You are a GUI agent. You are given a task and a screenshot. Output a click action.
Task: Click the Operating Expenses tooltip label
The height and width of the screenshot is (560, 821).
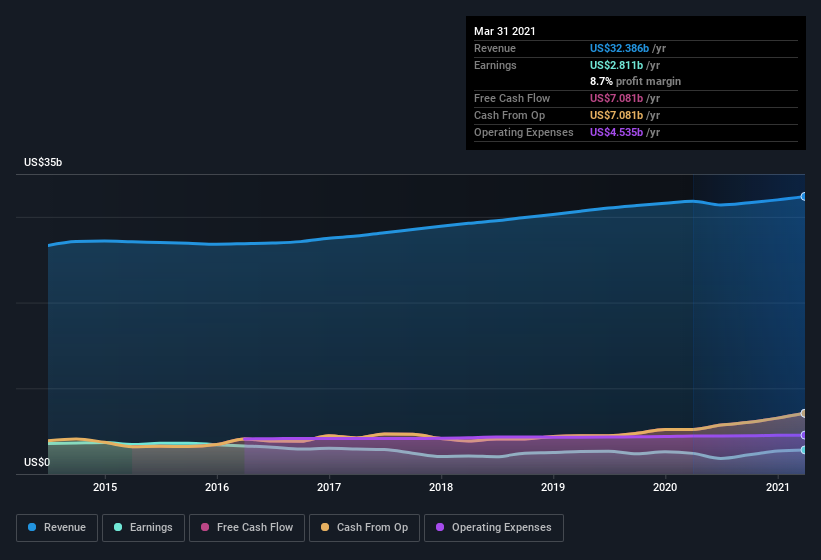click(524, 132)
